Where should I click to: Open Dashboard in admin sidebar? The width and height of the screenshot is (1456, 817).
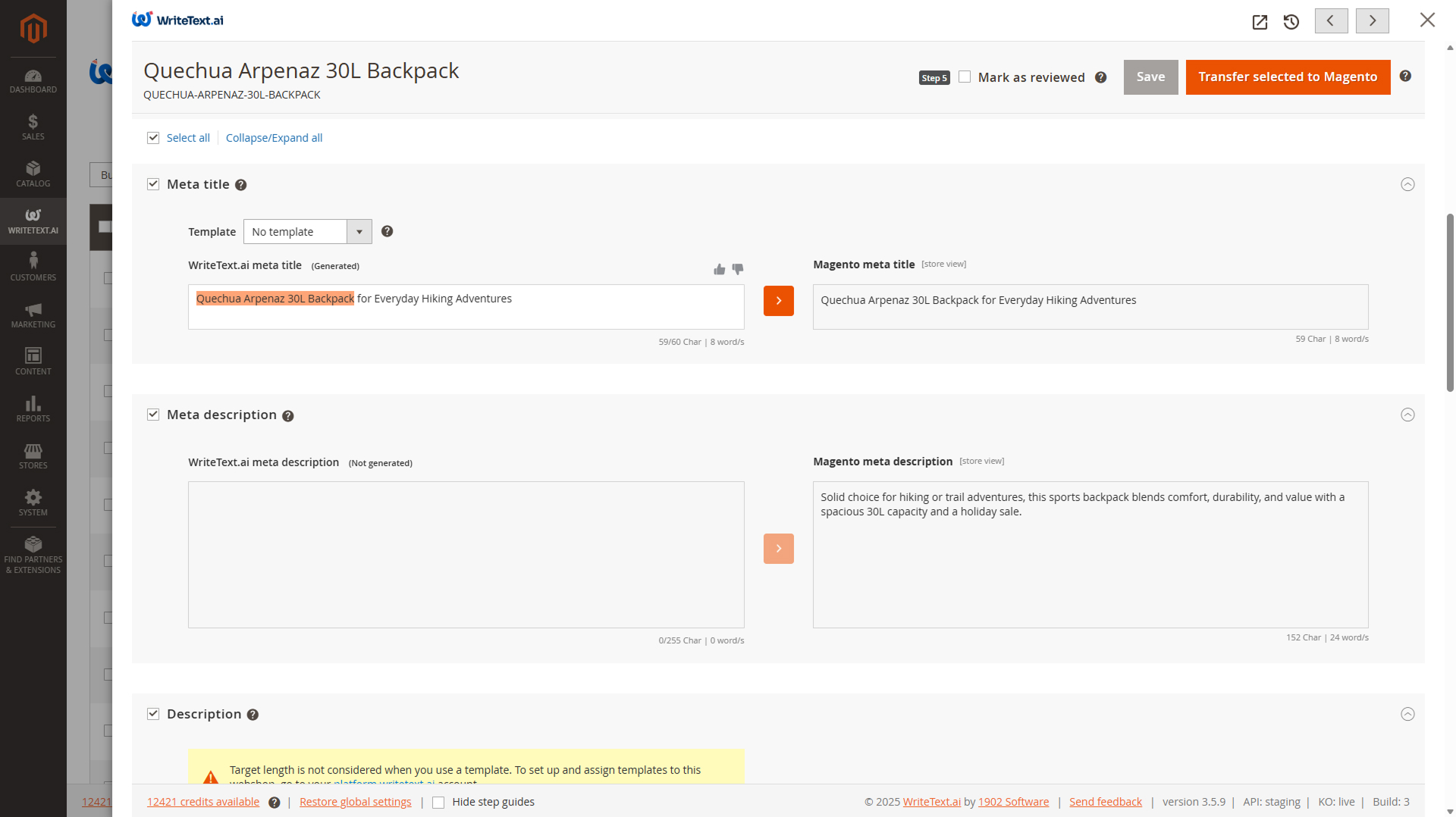coord(33,82)
